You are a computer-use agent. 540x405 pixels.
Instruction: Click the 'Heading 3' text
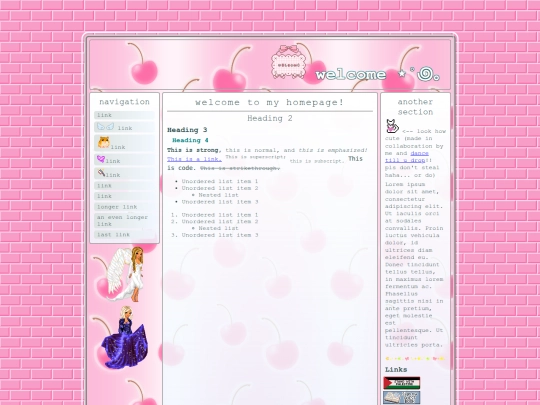click(187, 130)
